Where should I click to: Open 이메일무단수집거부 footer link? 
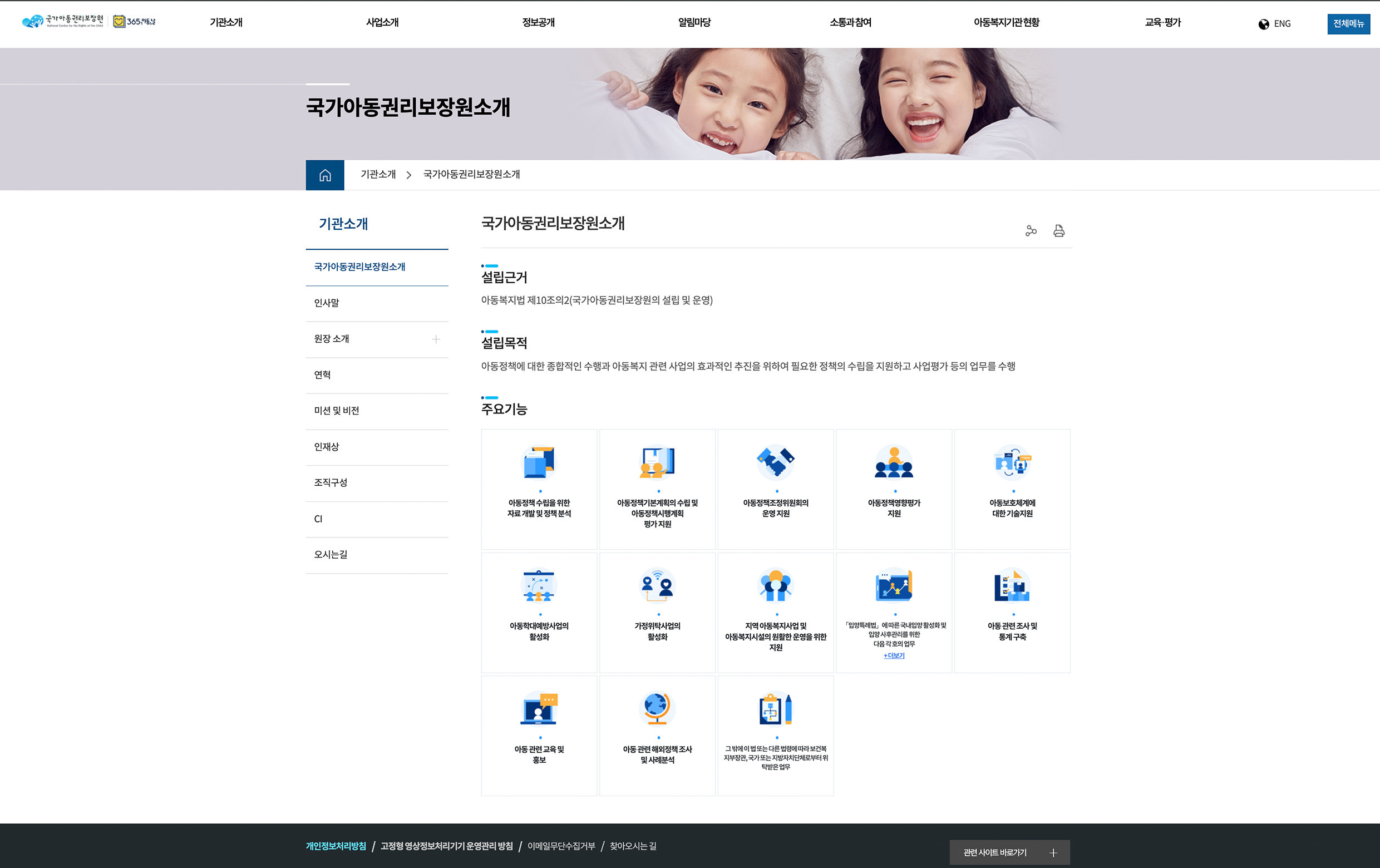click(561, 846)
